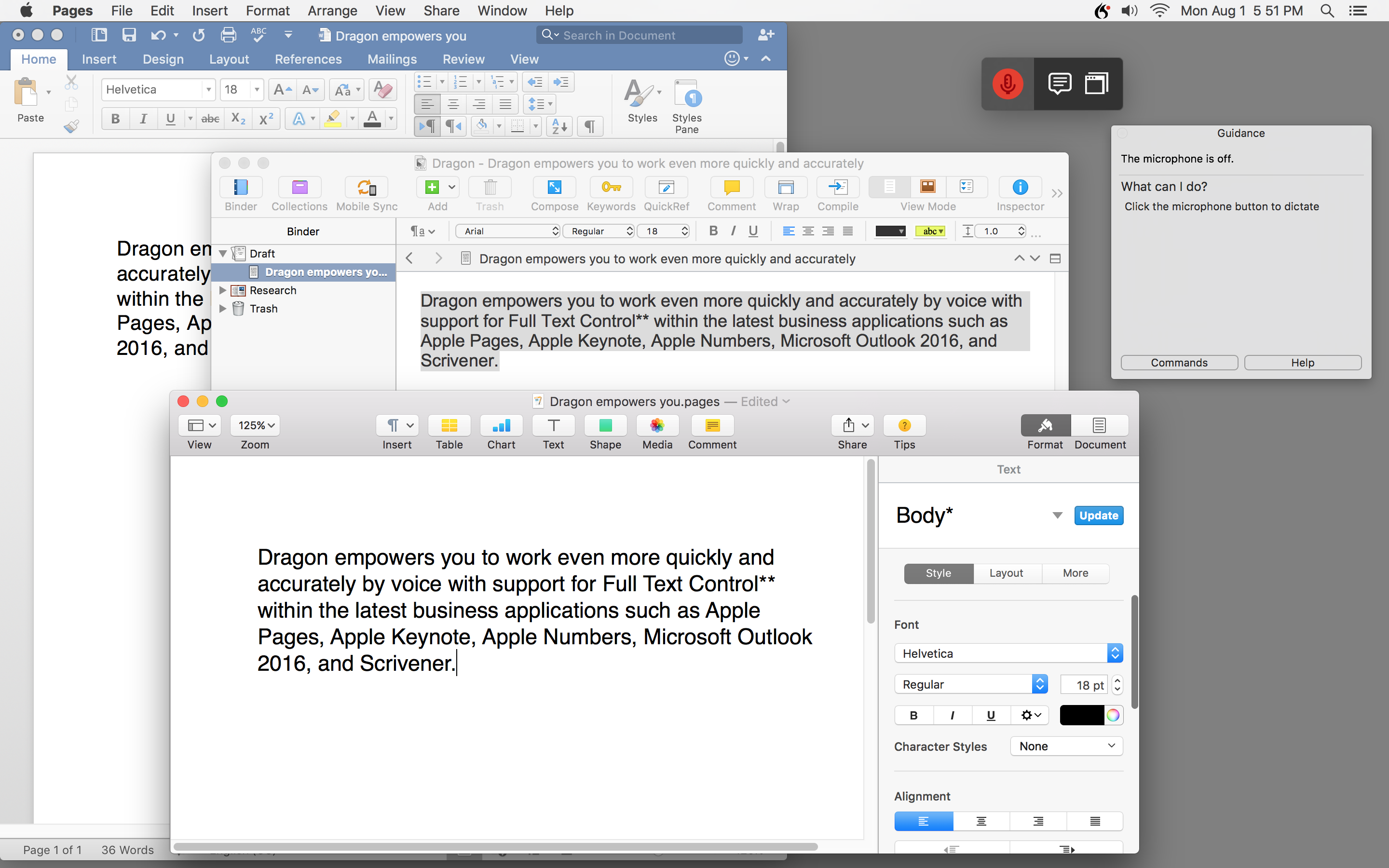The width and height of the screenshot is (1389, 868).
Task: Select justify alignment in Pages sidebar
Action: (x=1094, y=822)
